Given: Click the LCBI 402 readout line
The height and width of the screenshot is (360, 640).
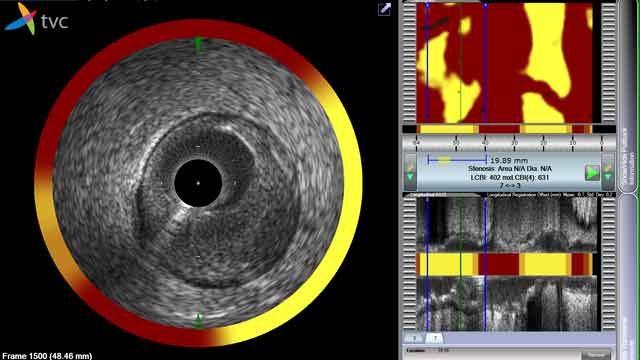Looking at the screenshot, I should 510,178.
